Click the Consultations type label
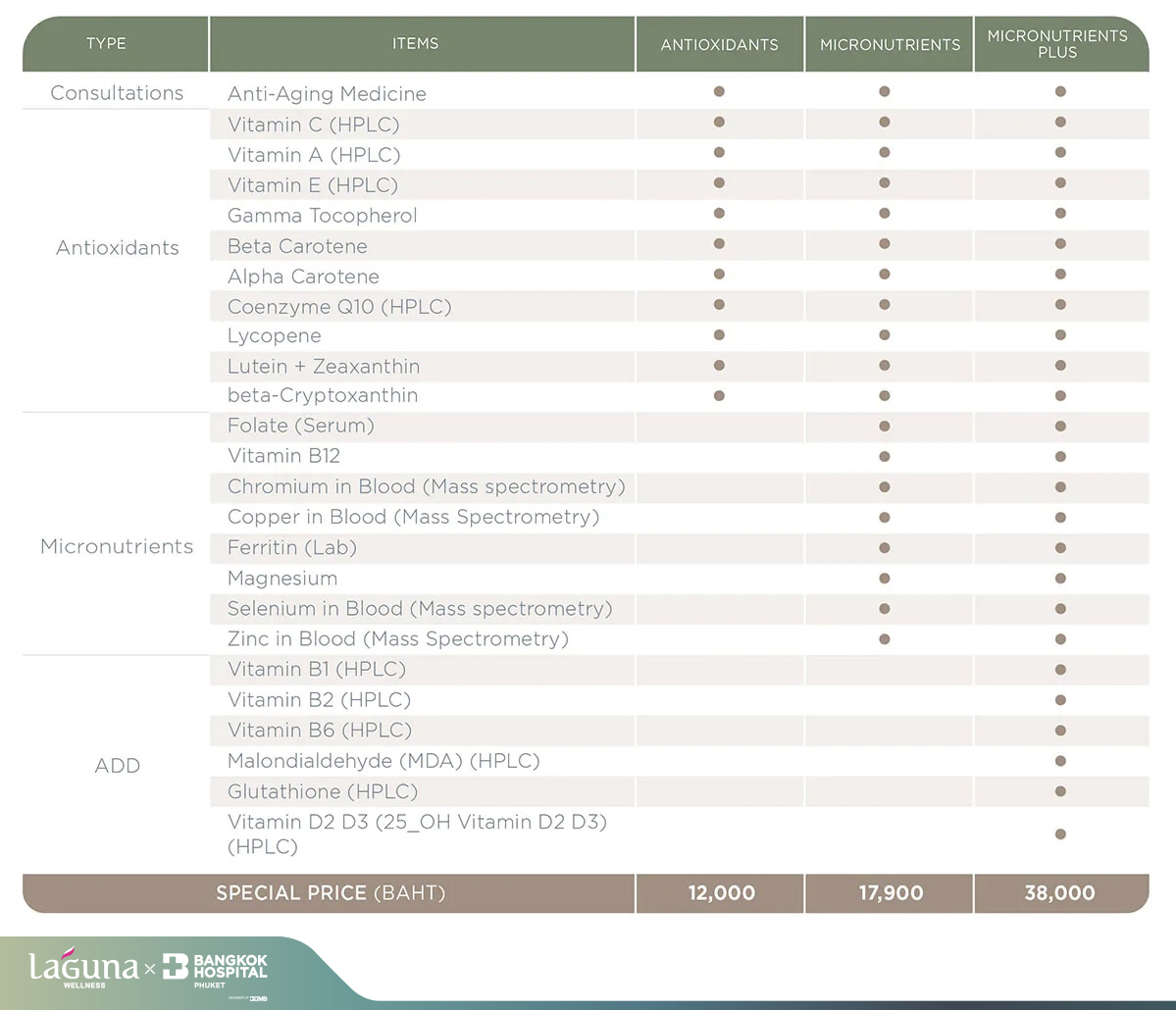The height and width of the screenshot is (1010, 1176). [117, 93]
